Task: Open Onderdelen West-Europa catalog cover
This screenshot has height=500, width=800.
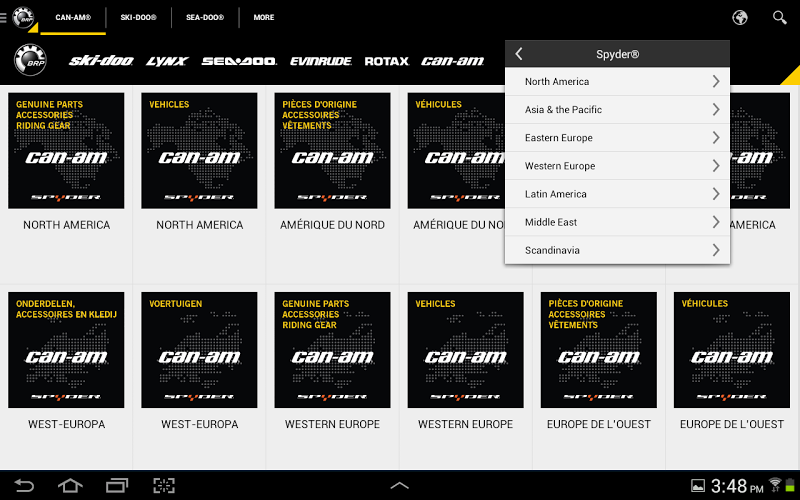Action: click(66, 350)
